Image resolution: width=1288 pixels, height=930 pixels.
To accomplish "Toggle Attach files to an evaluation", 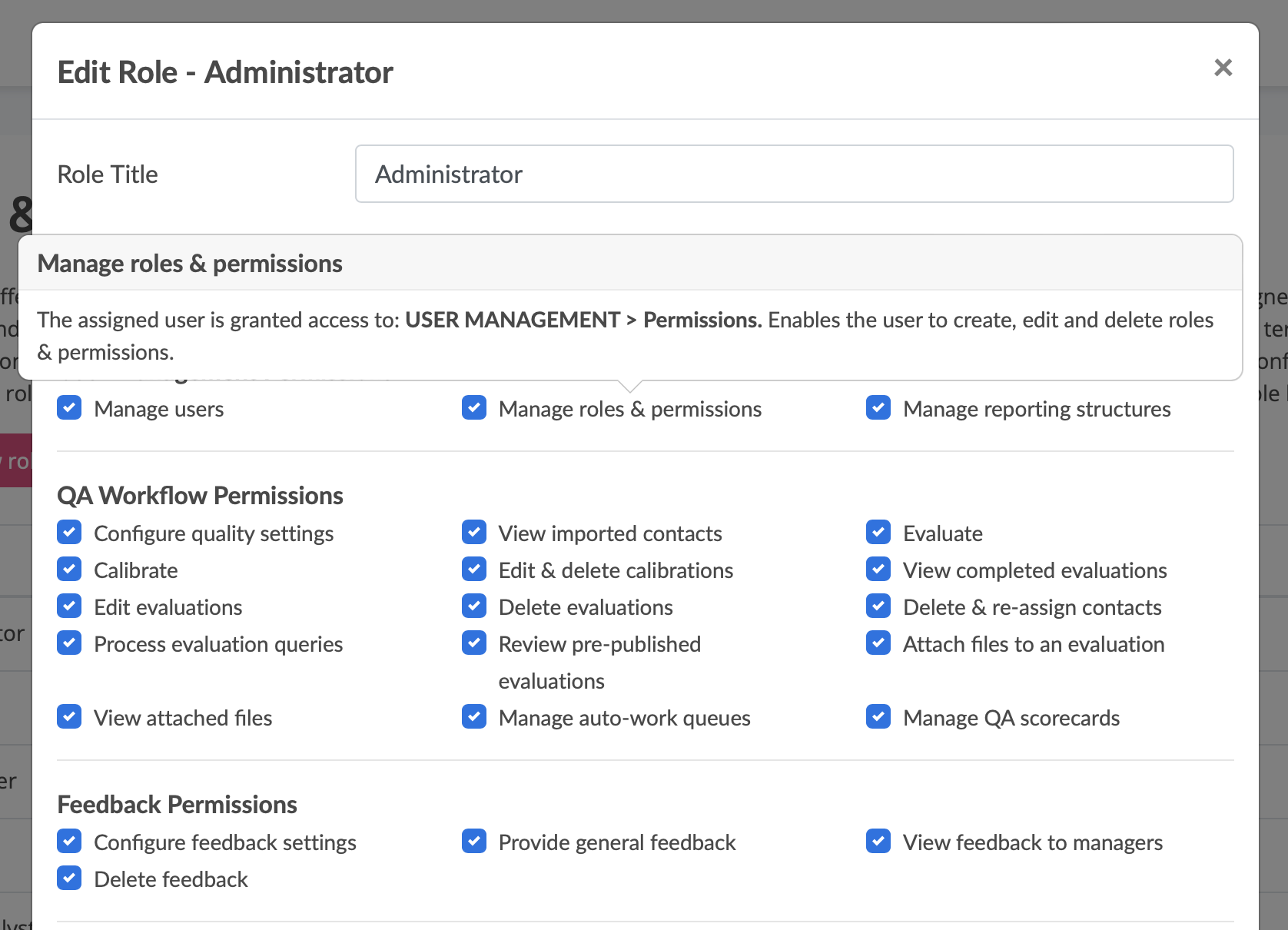I will 878,643.
